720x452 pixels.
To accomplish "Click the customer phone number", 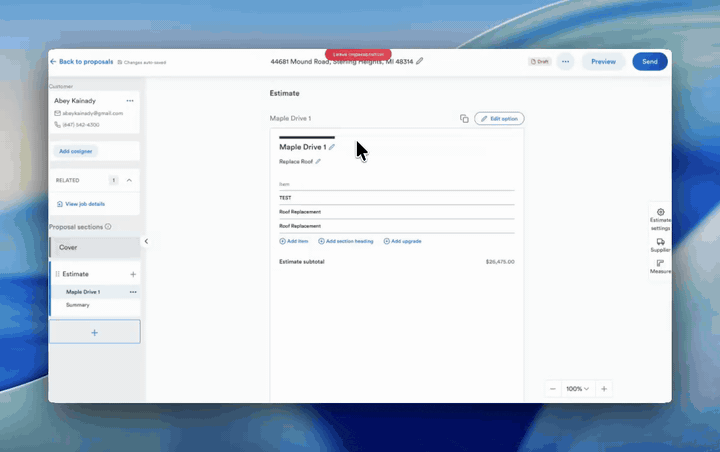I will point(81,124).
